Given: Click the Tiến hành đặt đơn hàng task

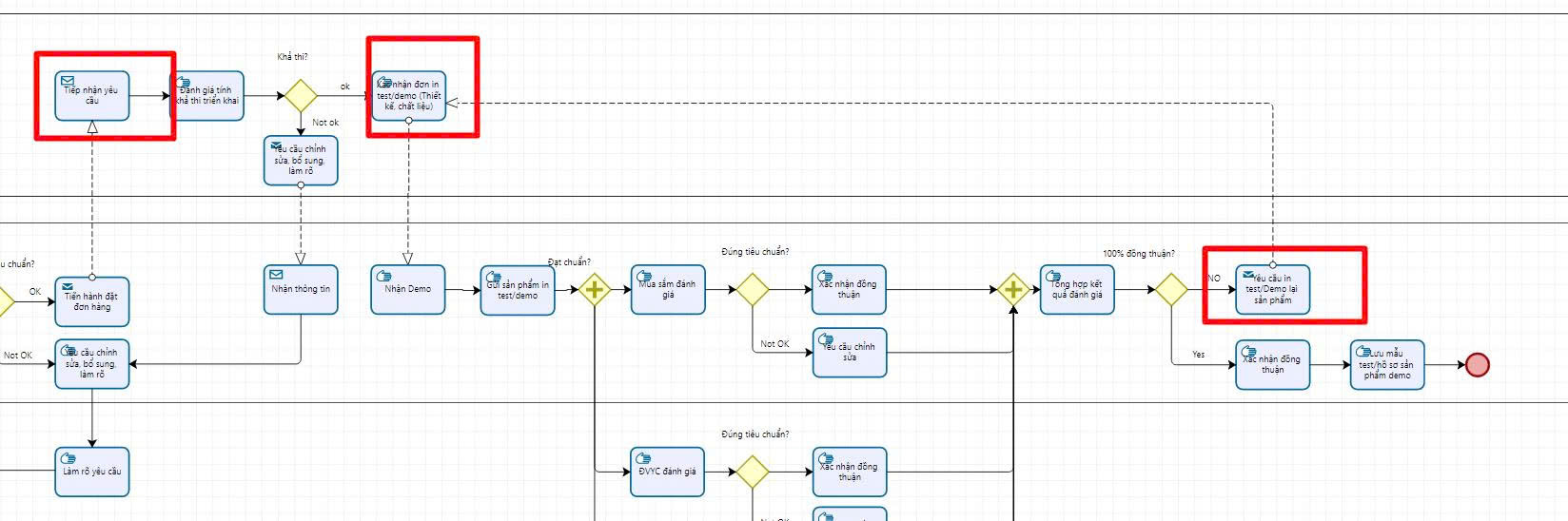Looking at the screenshot, I should click(x=92, y=302).
